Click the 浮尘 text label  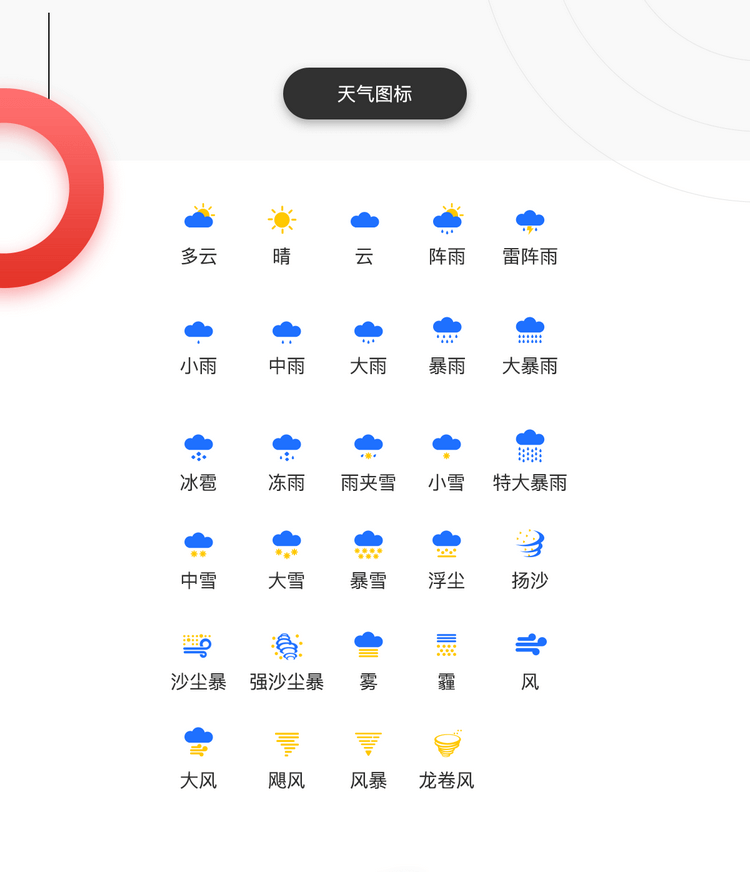(x=446, y=581)
